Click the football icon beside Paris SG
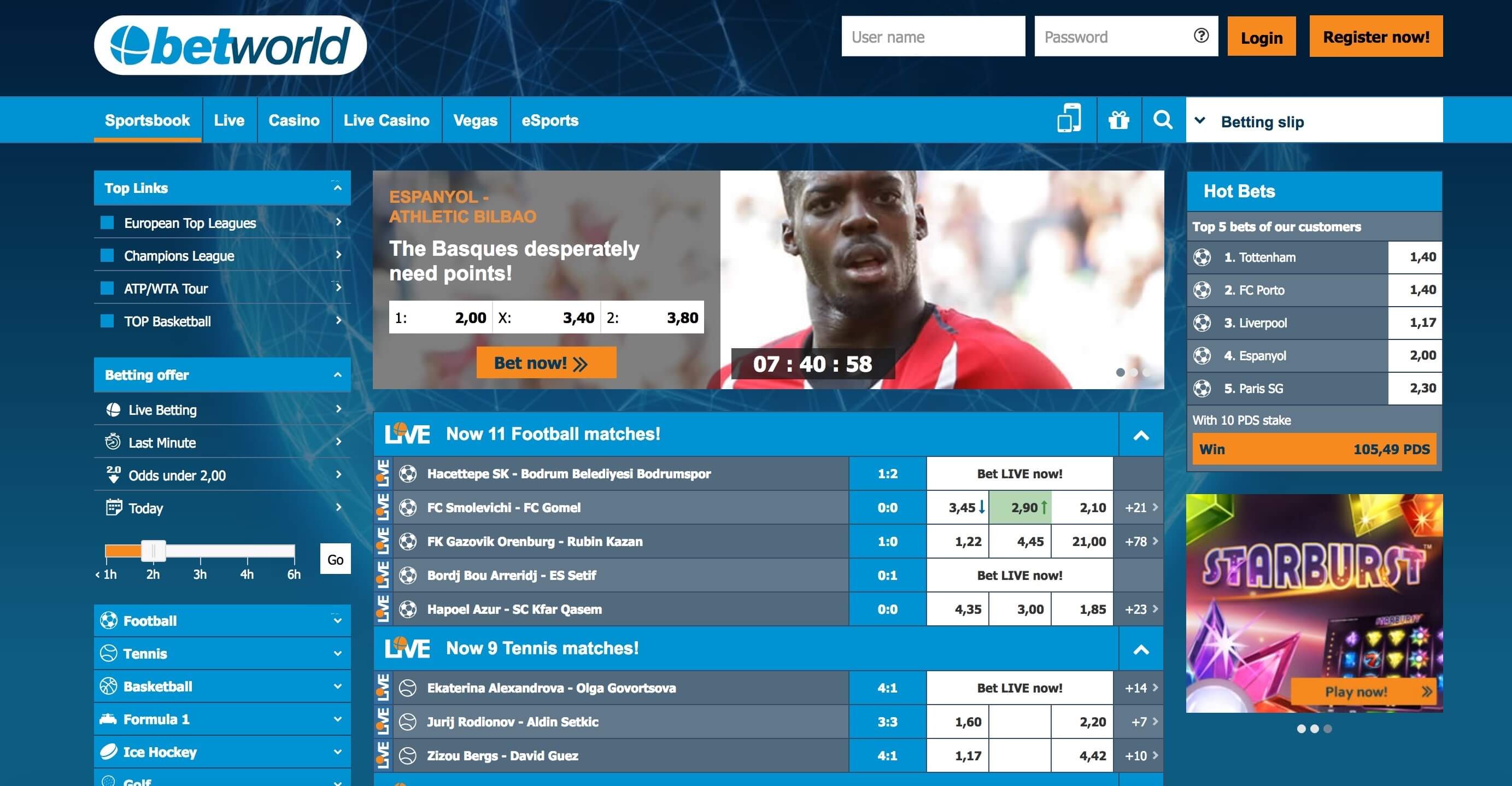Image resolution: width=1512 pixels, height=786 pixels. (x=1202, y=389)
